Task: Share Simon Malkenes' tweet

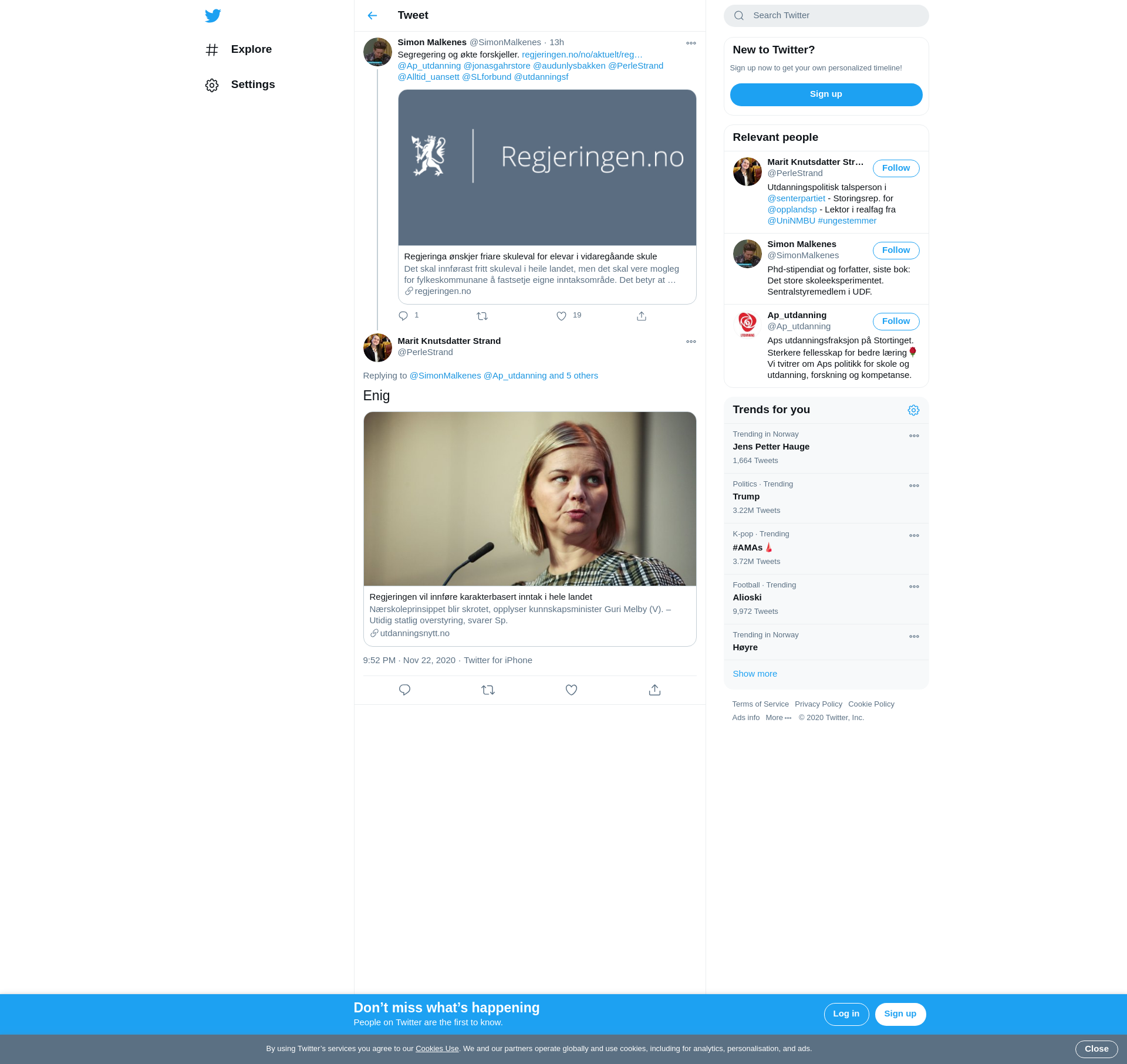Action: click(x=642, y=316)
